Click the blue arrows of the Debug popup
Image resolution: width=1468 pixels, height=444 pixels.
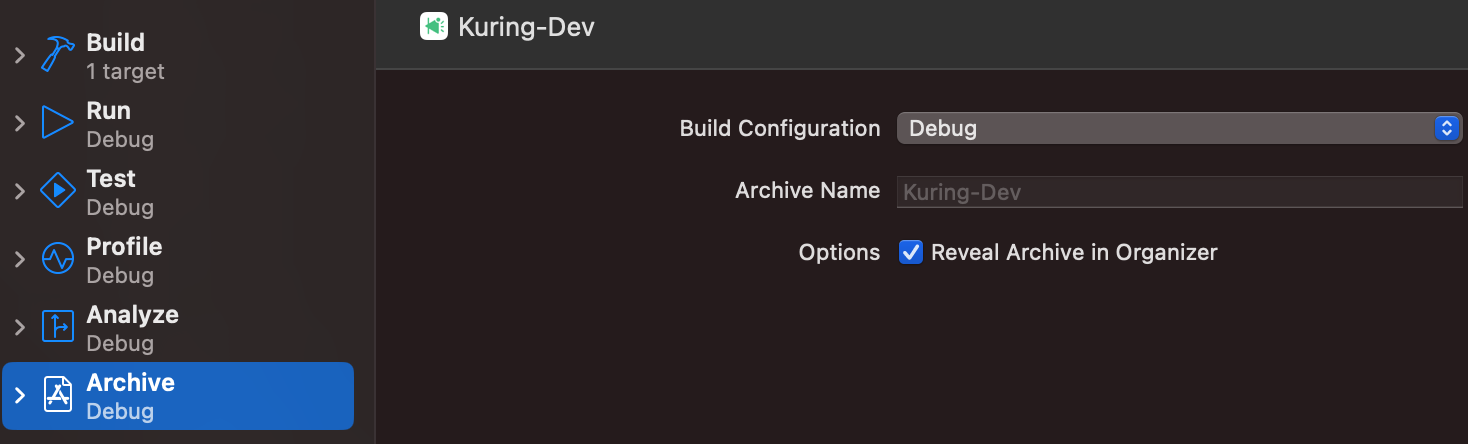click(x=1447, y=128)
